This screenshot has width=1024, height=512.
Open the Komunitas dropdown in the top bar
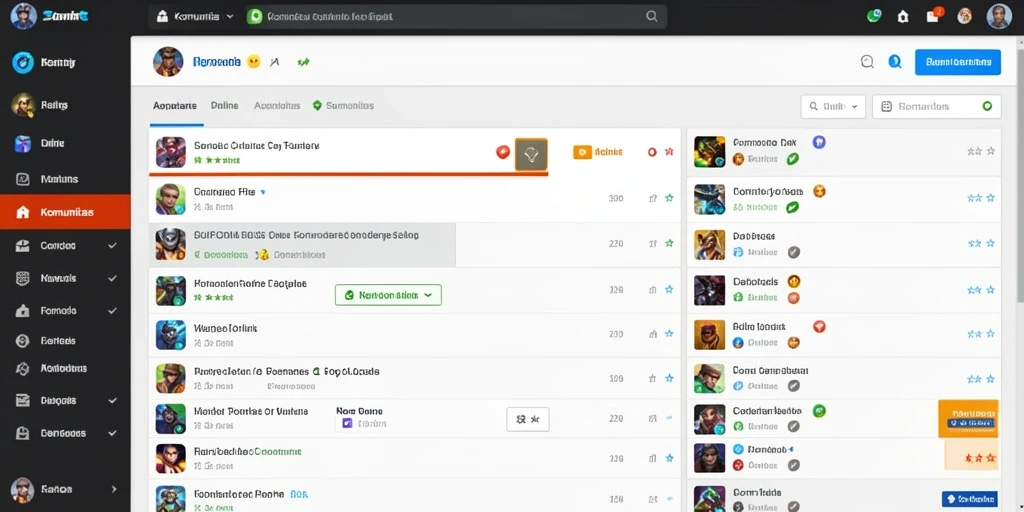(195, 16)
